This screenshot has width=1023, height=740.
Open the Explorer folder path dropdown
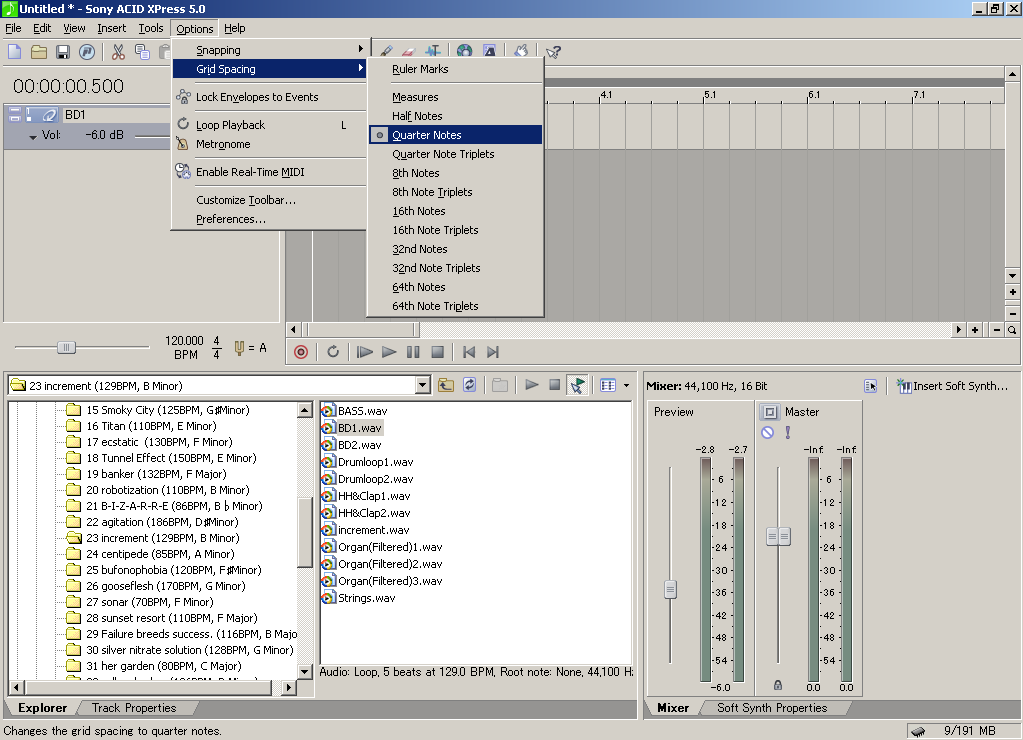pyautogui.click(x=423, y=386)
